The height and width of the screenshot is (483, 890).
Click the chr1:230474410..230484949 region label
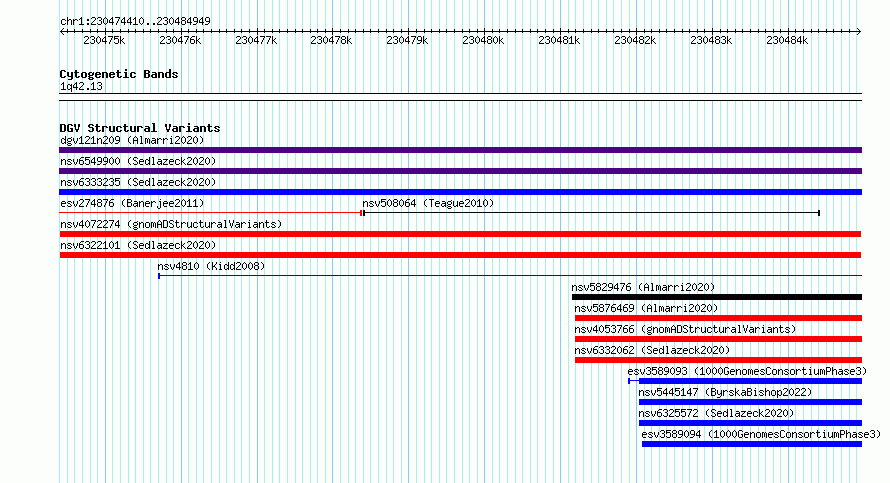(x=135, y=21)
